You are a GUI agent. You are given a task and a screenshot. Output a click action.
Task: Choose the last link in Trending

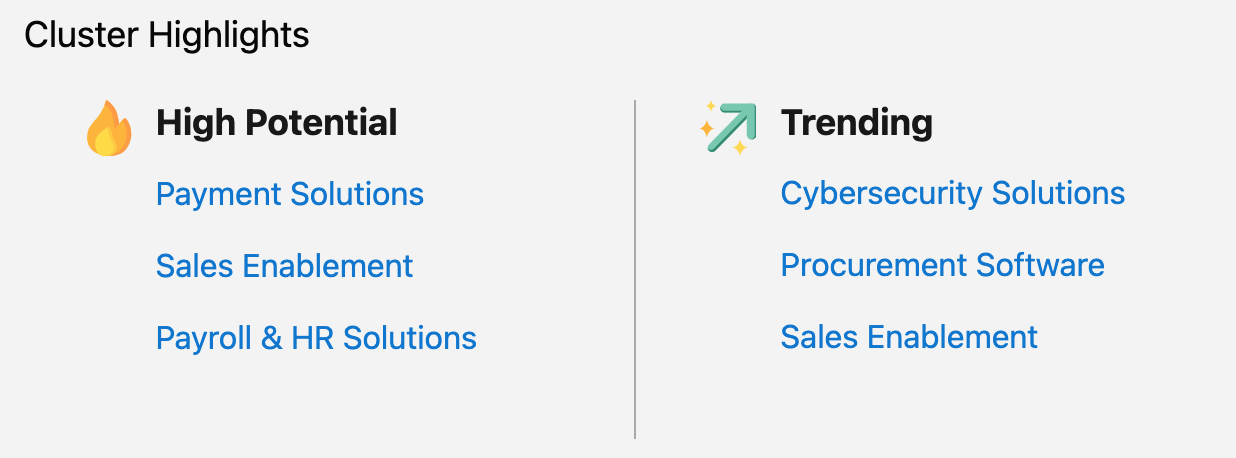(x=909, y=337)
